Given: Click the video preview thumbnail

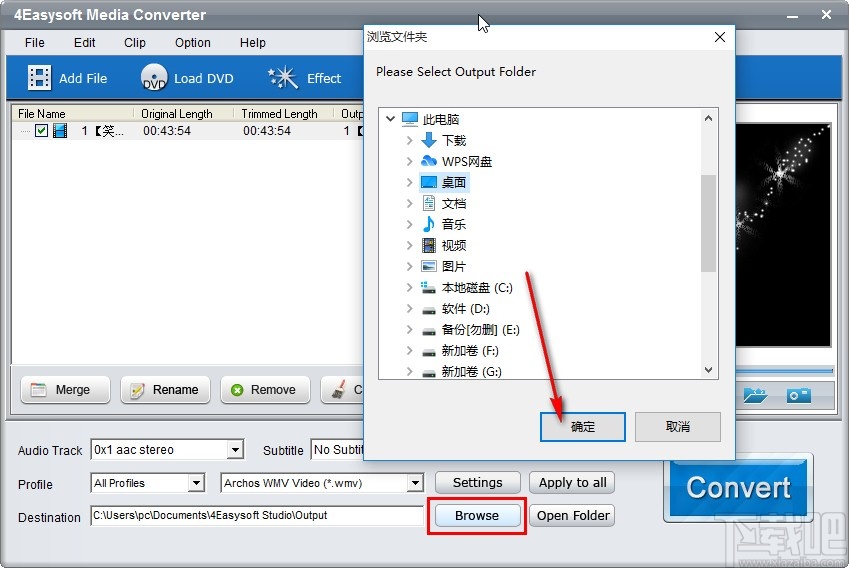Looking at the screenshot, I should (782, 235).
